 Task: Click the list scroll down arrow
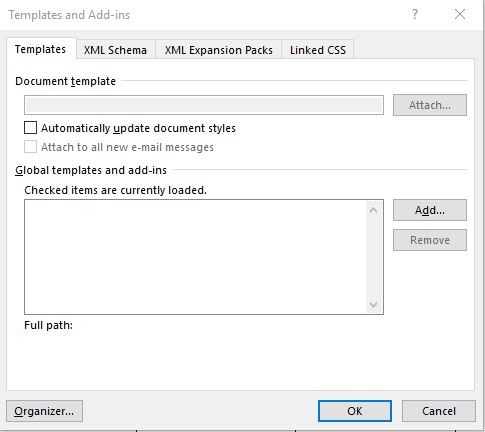tap(373, 304)
